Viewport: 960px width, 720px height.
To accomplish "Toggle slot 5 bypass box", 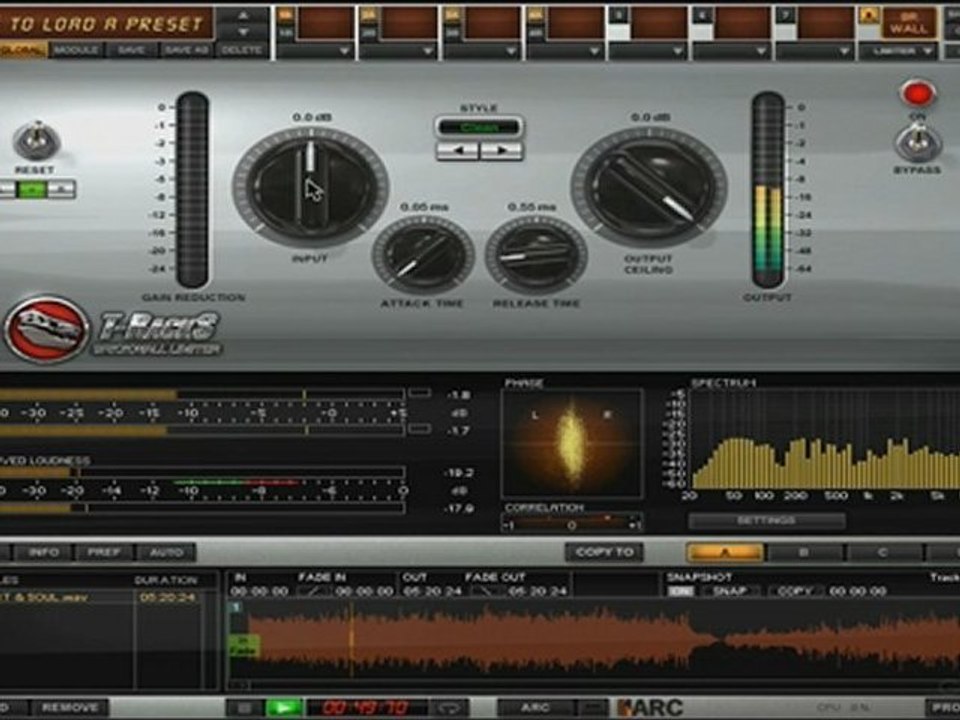I will tap(618, 32).
